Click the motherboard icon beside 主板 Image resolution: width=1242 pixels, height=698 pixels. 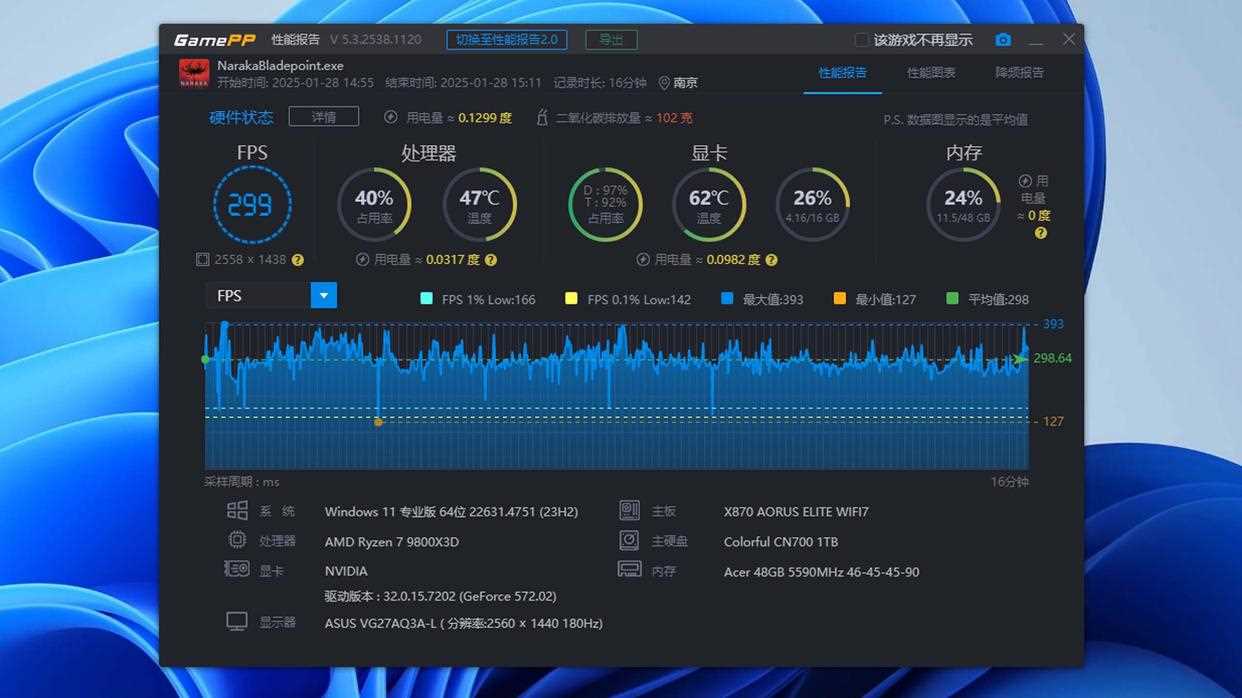pos(629,511)
